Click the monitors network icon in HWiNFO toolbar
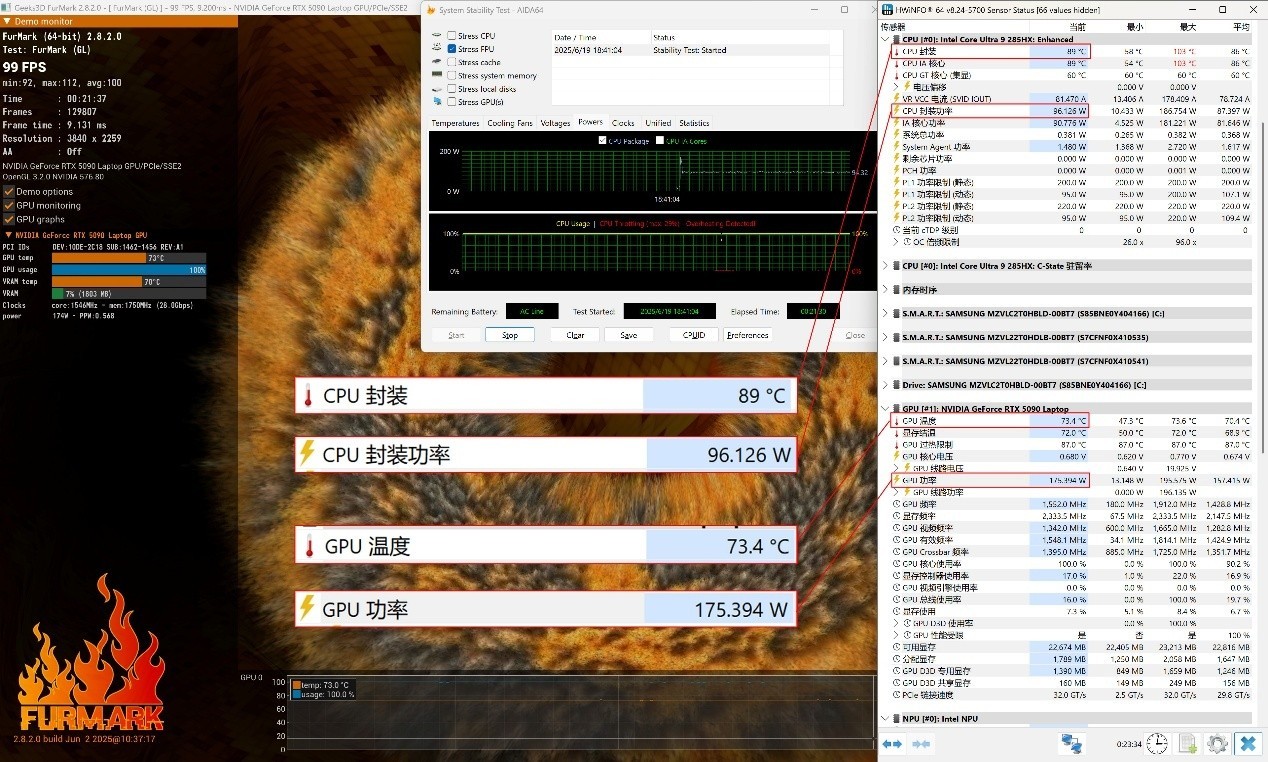Viewport: 1268px width, 762px height. click(1071, 744)
